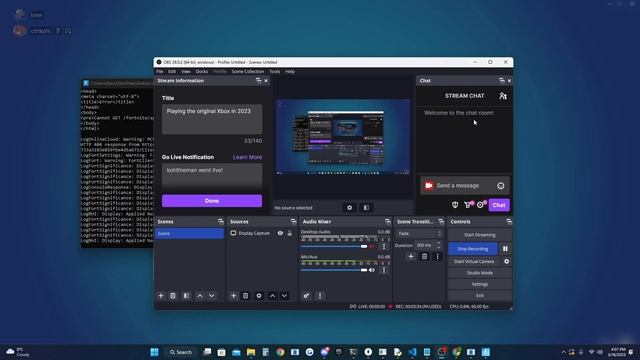Undock the Scenes panel
Image resolution: width=640 pixels, height=360 pixels.
pyautogui.click(x=221, y=222)
